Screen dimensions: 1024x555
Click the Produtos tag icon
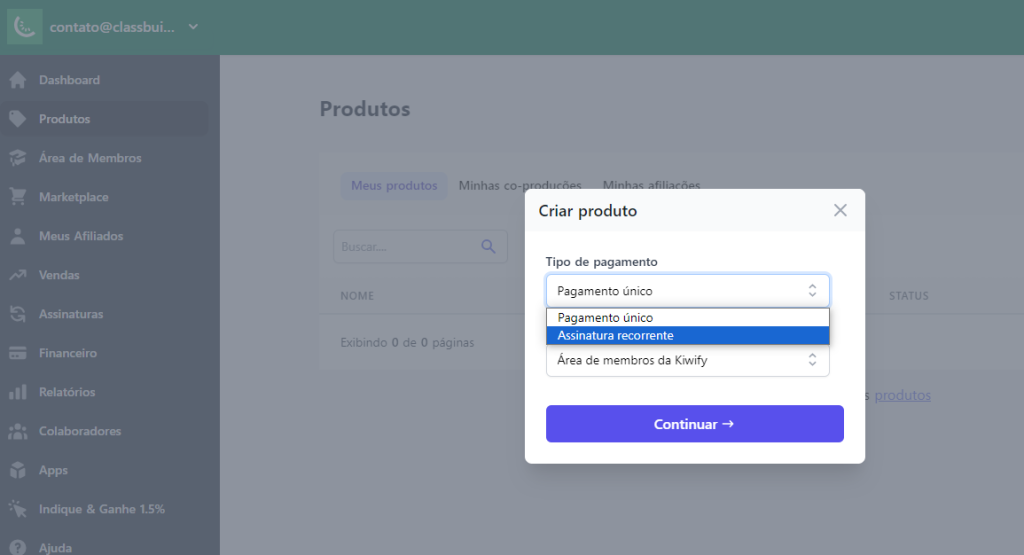click(x=18, y=119)
